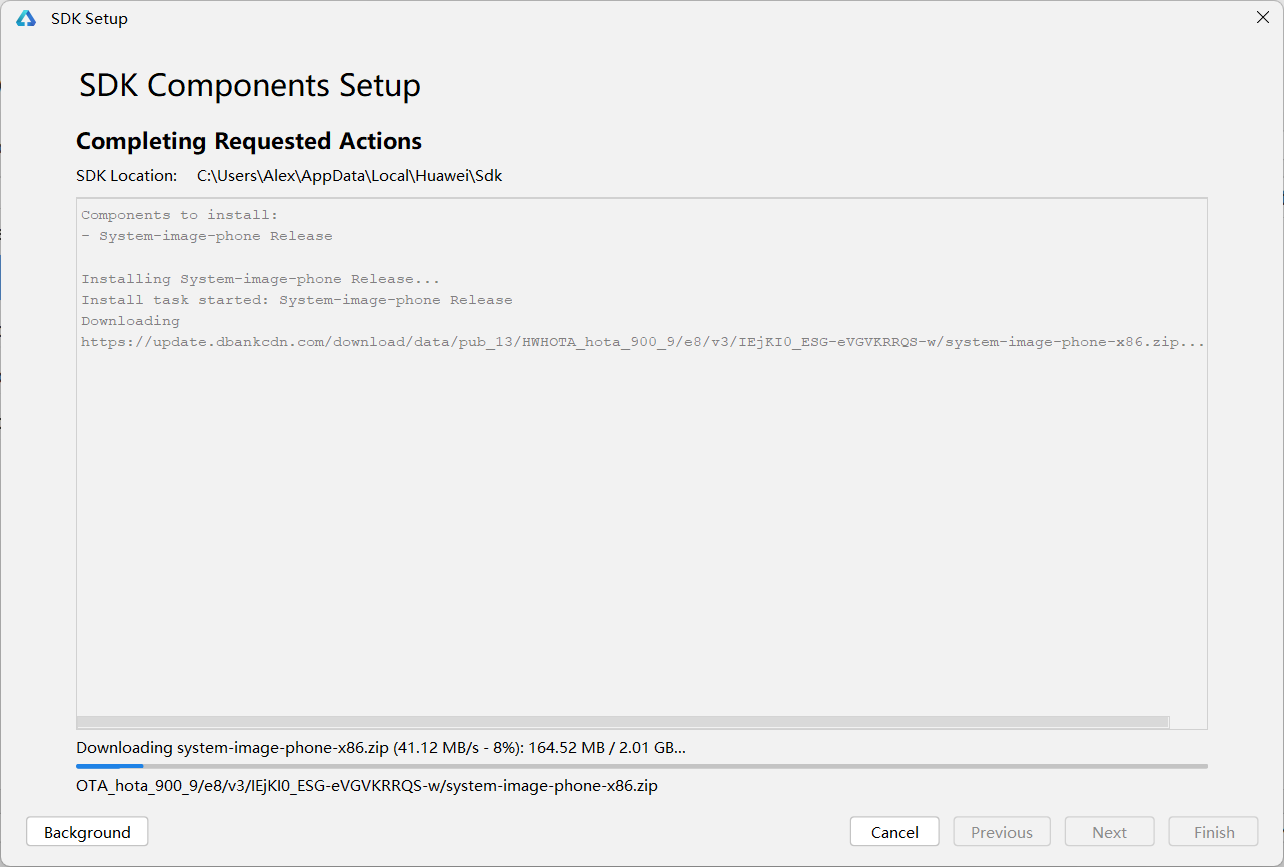Click the disabled Next button
Image resolution: width=1284 pixels, height=867 pixels.
click(1109, 832)
